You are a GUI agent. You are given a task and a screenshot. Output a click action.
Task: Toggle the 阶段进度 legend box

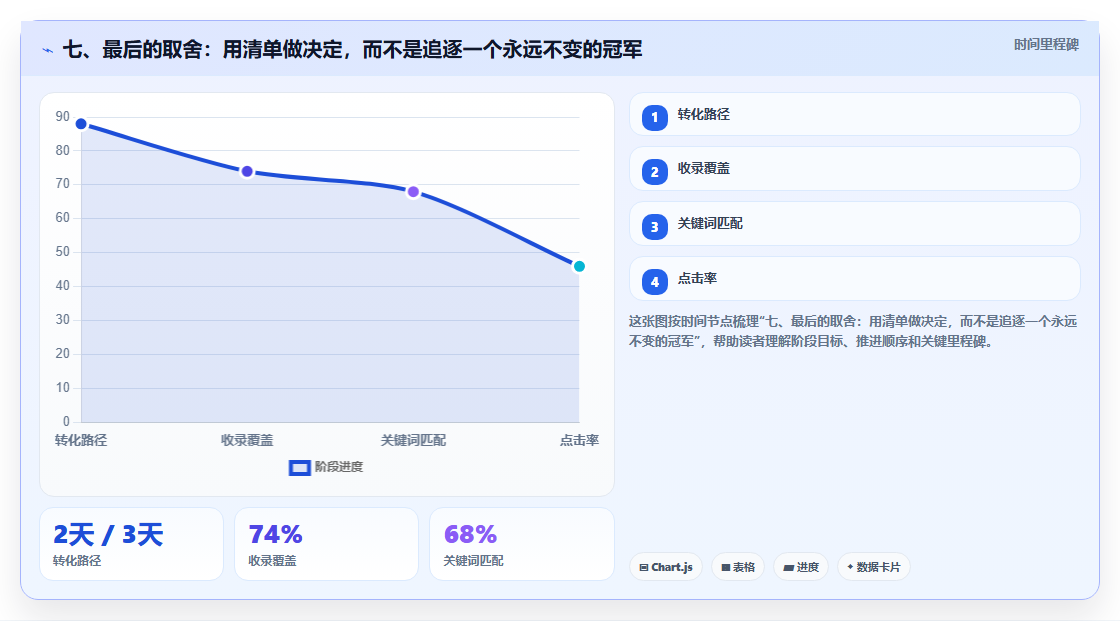[x=299, y=468]
